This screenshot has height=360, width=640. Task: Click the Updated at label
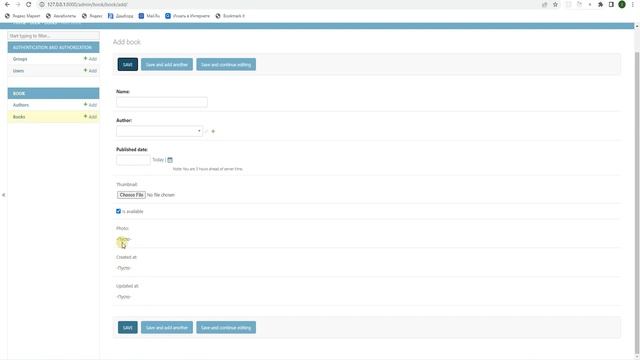click(127, 286)
